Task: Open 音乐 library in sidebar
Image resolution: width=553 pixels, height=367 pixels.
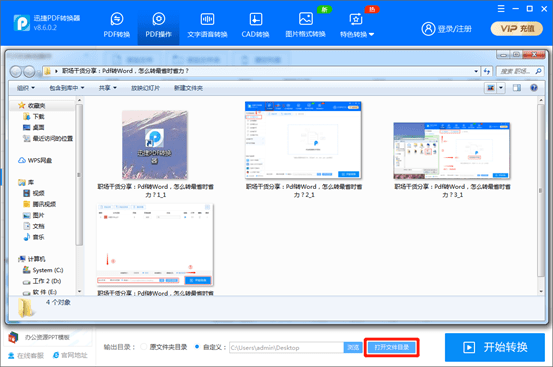Action: 34,237
